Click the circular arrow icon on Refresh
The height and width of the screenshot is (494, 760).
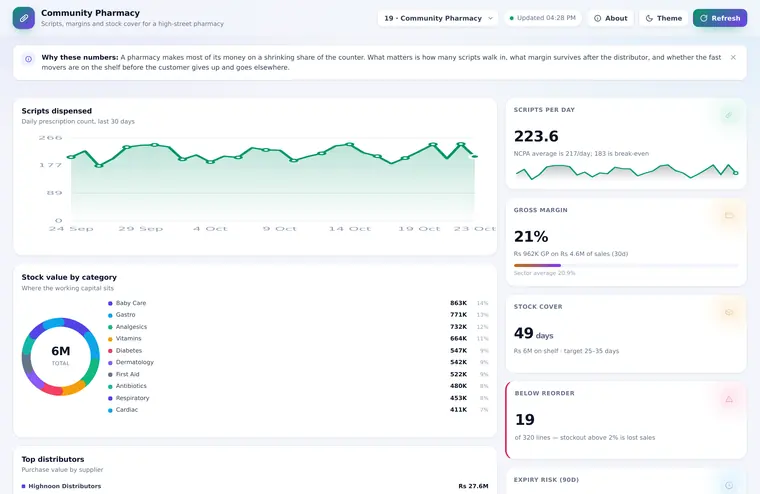tap(704, 18)
